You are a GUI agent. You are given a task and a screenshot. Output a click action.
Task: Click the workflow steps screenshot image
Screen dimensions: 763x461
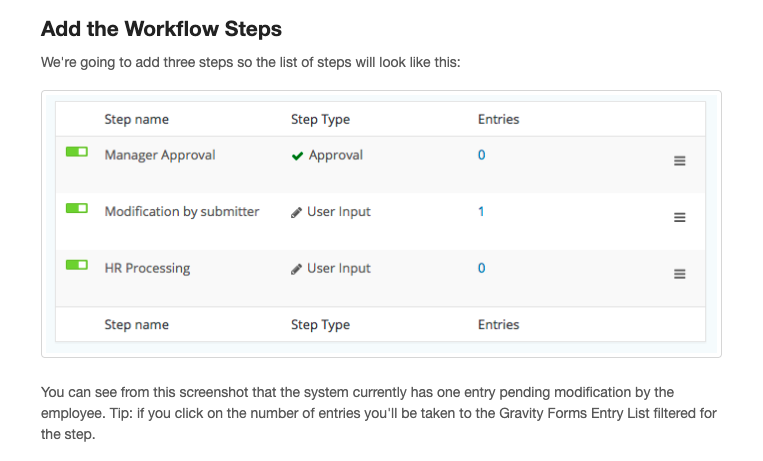[381, 224]
